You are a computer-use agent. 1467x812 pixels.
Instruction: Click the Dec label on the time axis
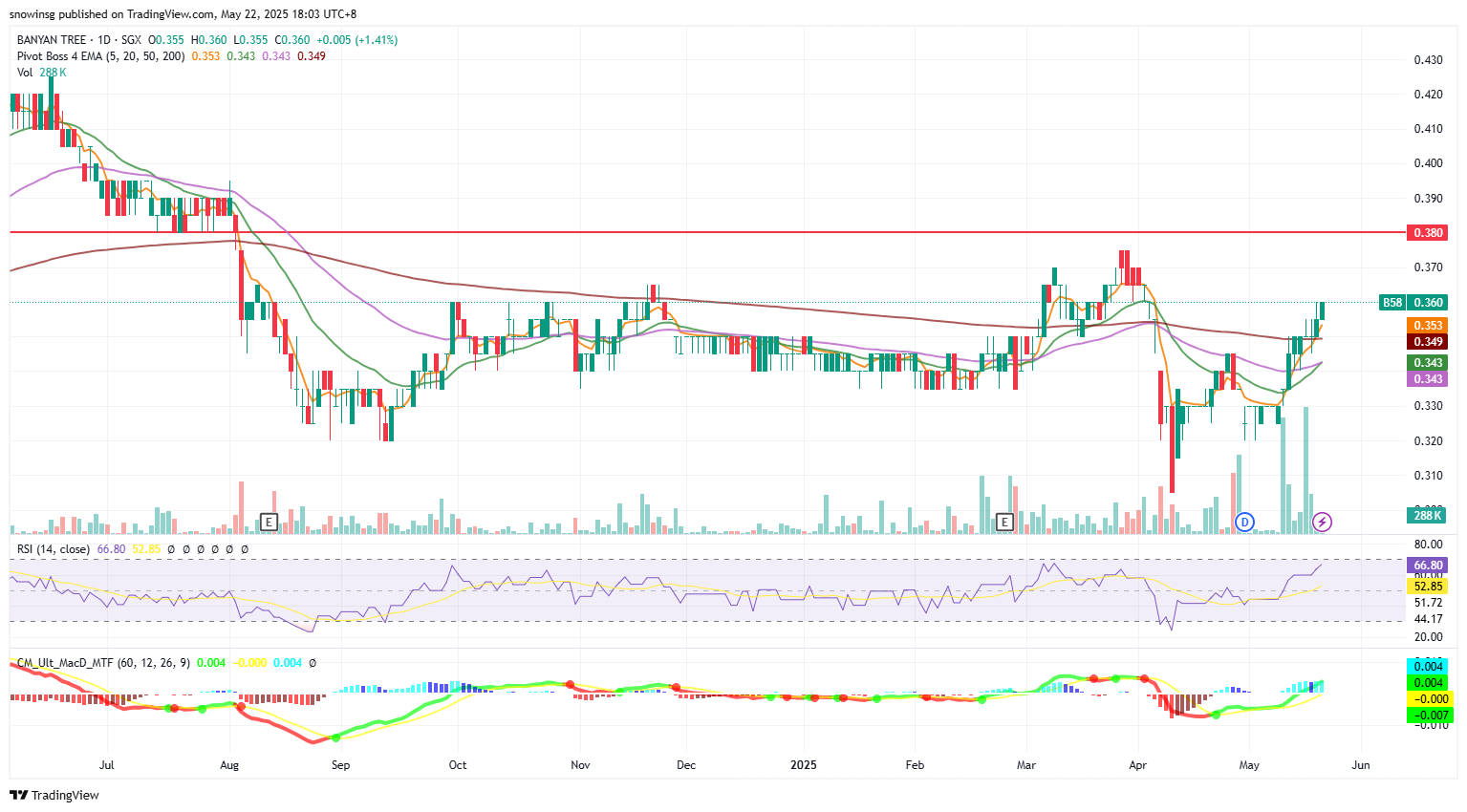pos(685,765)
